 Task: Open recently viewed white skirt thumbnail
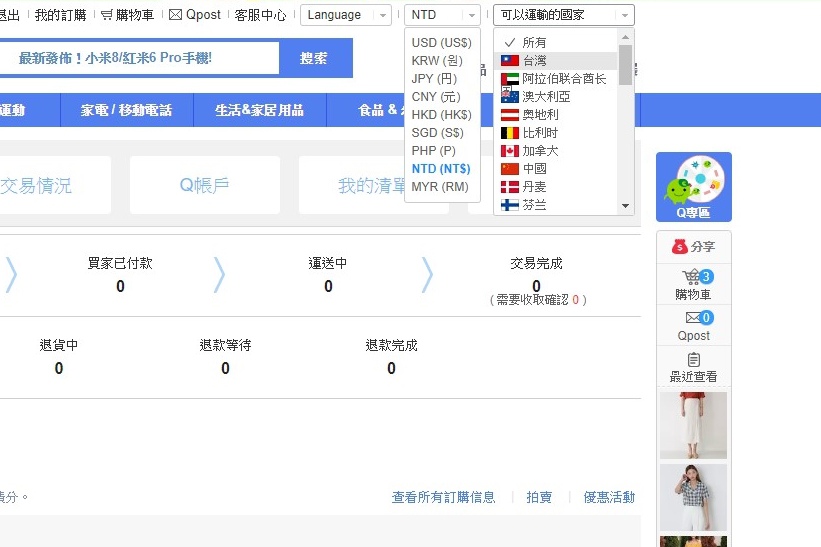click(x=693, y=425)
